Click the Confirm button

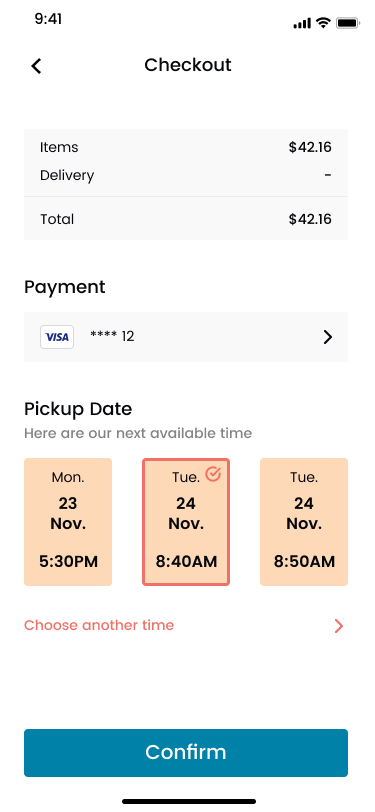186,752
